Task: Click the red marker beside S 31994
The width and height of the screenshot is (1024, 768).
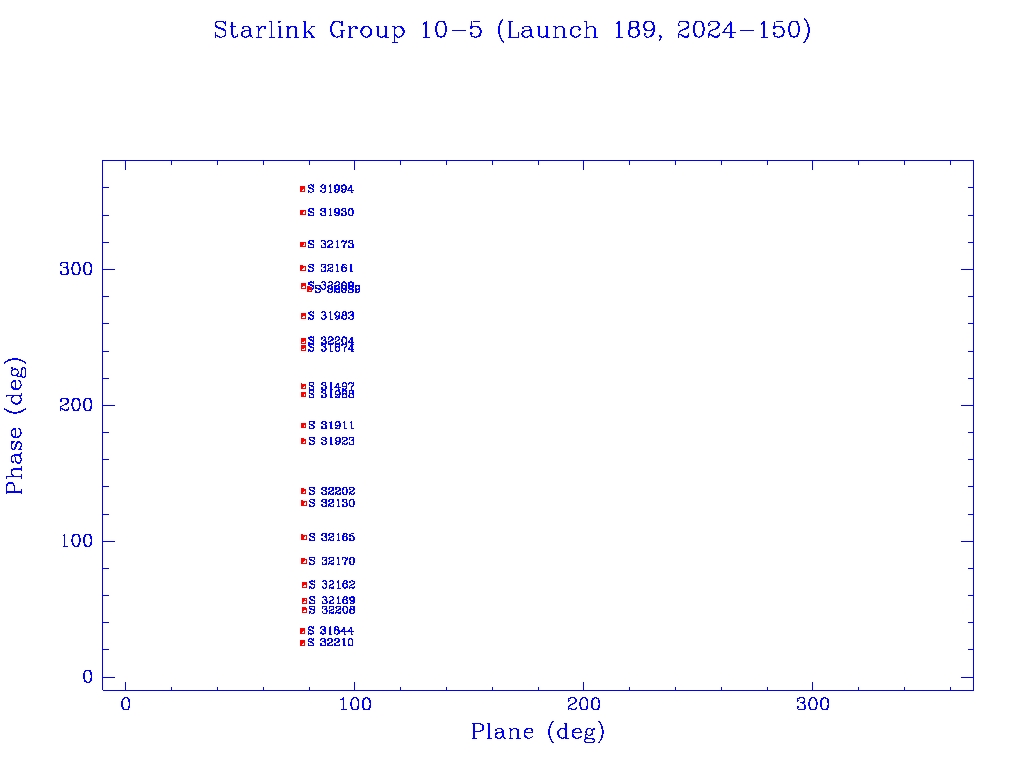Action: click(302, 189)
